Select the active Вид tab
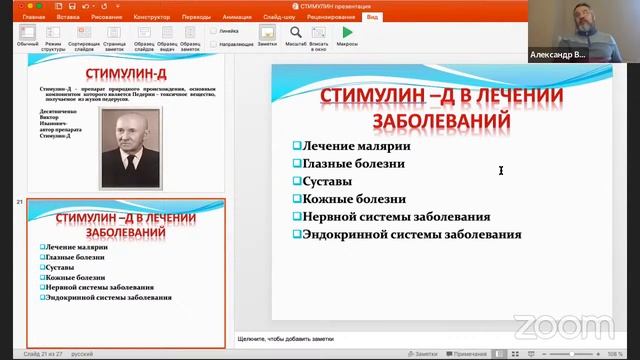The height and width of the screenshot is (360, 640). point(372,17)
